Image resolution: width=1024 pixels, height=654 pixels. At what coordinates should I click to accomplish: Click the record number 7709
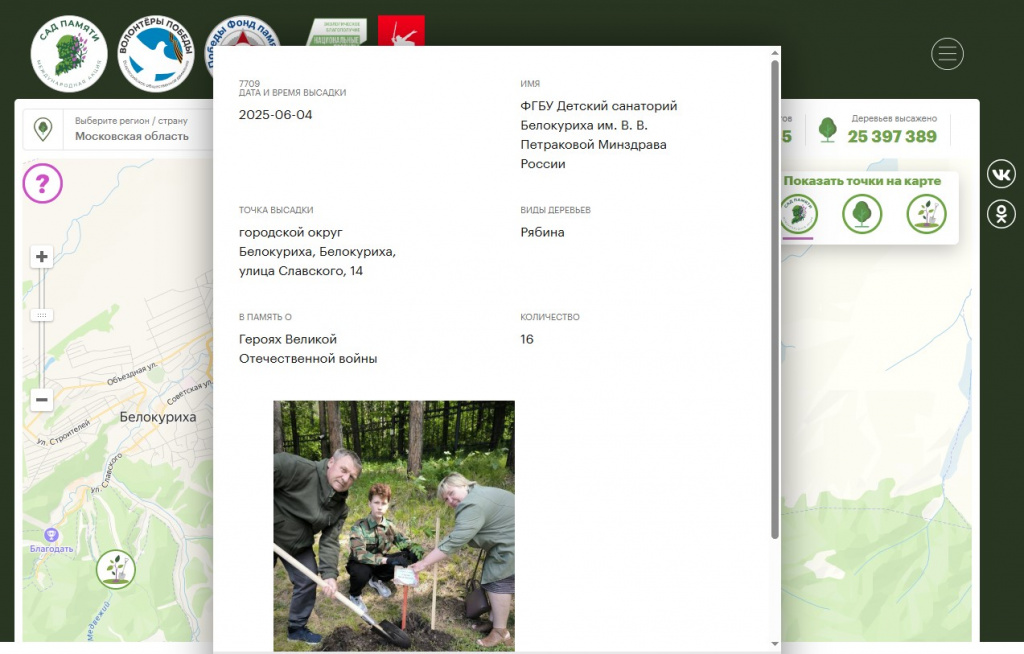point(249,84)
